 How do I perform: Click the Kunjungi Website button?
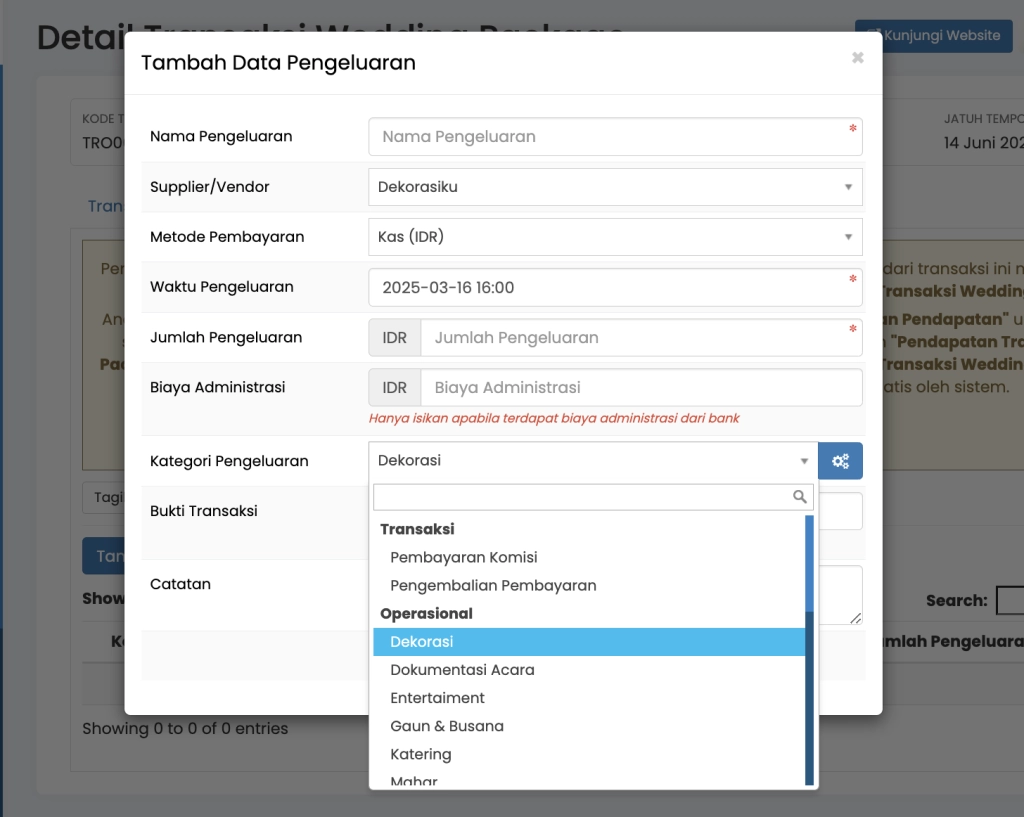933,36
